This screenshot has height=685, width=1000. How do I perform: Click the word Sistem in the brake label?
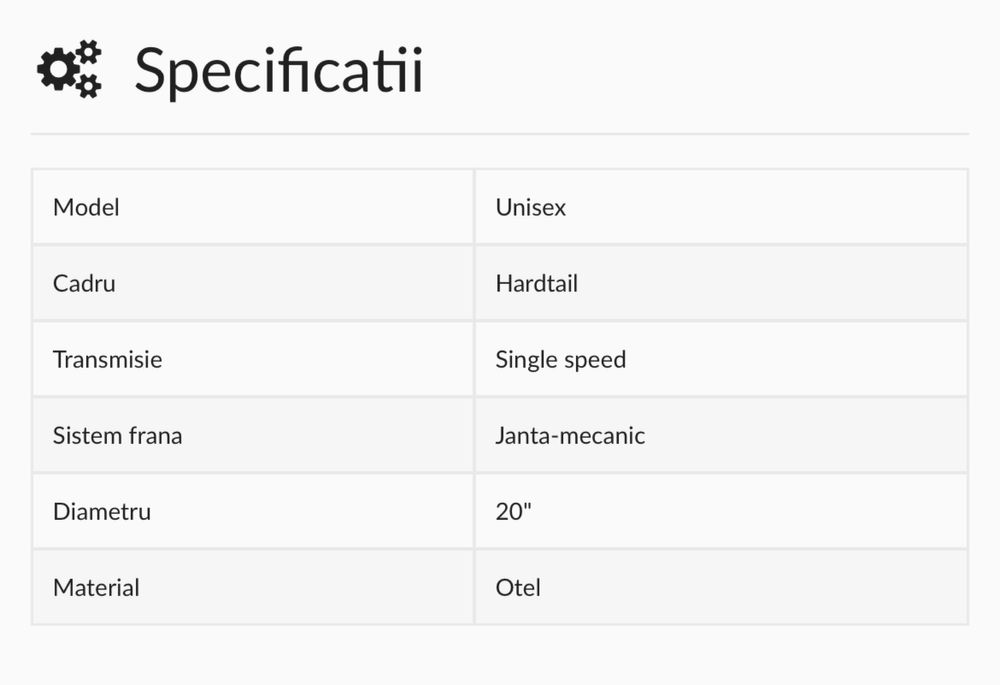(x=86, y=435)
